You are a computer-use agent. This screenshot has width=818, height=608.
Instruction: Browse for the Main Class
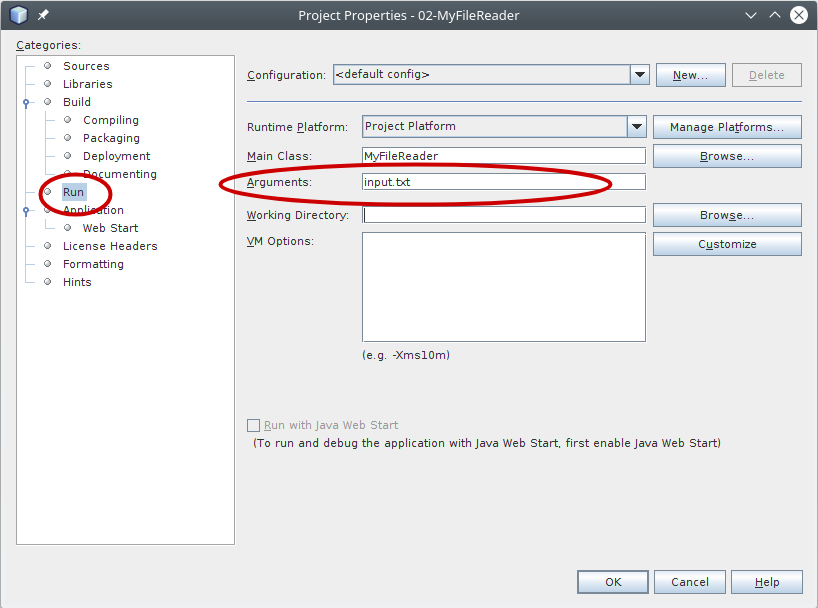tap(727, 156)
